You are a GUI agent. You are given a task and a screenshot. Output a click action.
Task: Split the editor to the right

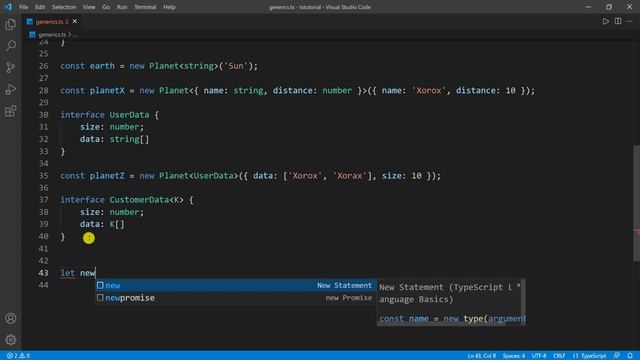pos(618,21)
